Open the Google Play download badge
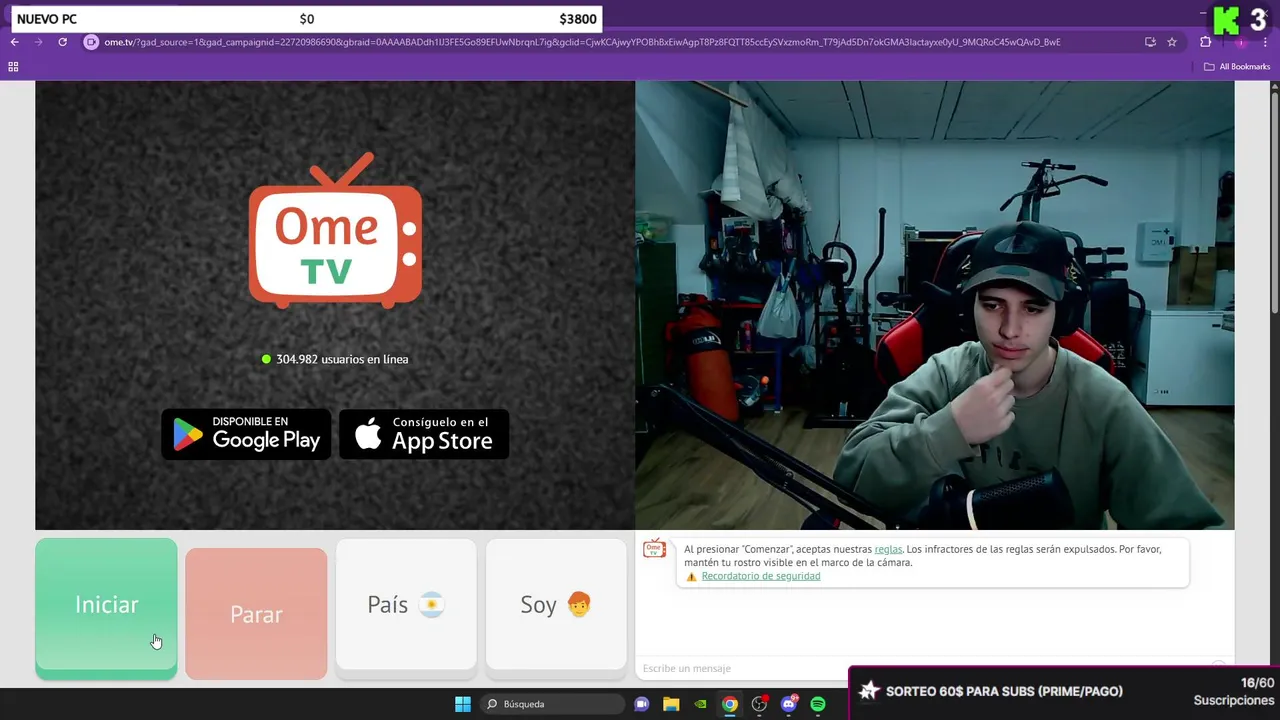1280x720 pixels. click(246, 434)
